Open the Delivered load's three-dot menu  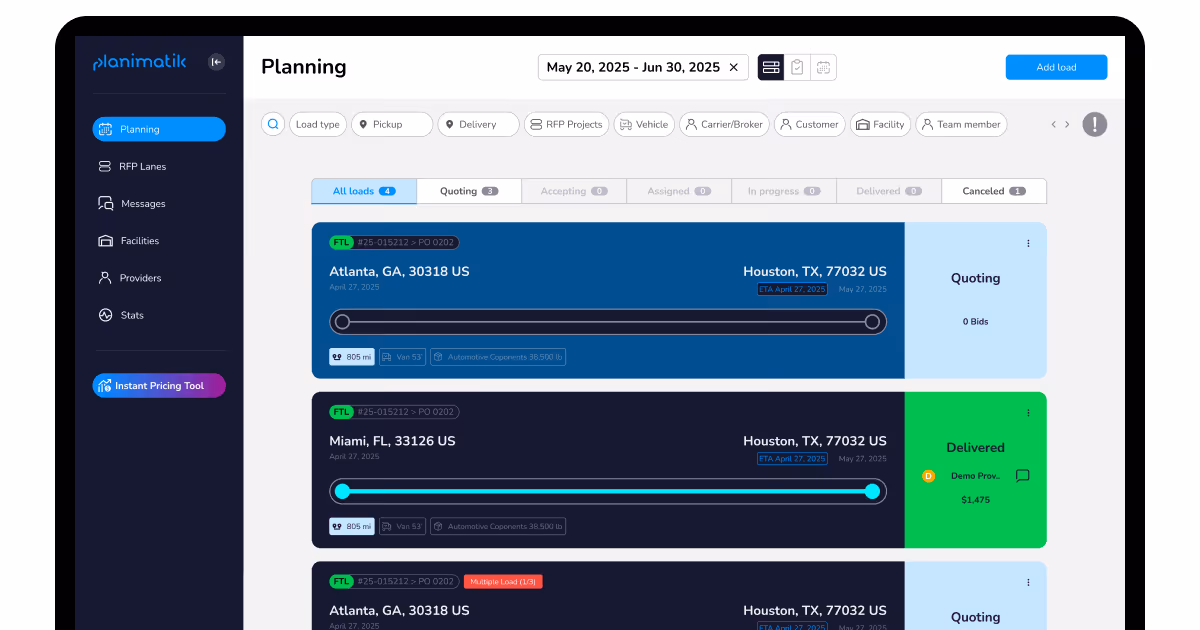click(1028, 412)
